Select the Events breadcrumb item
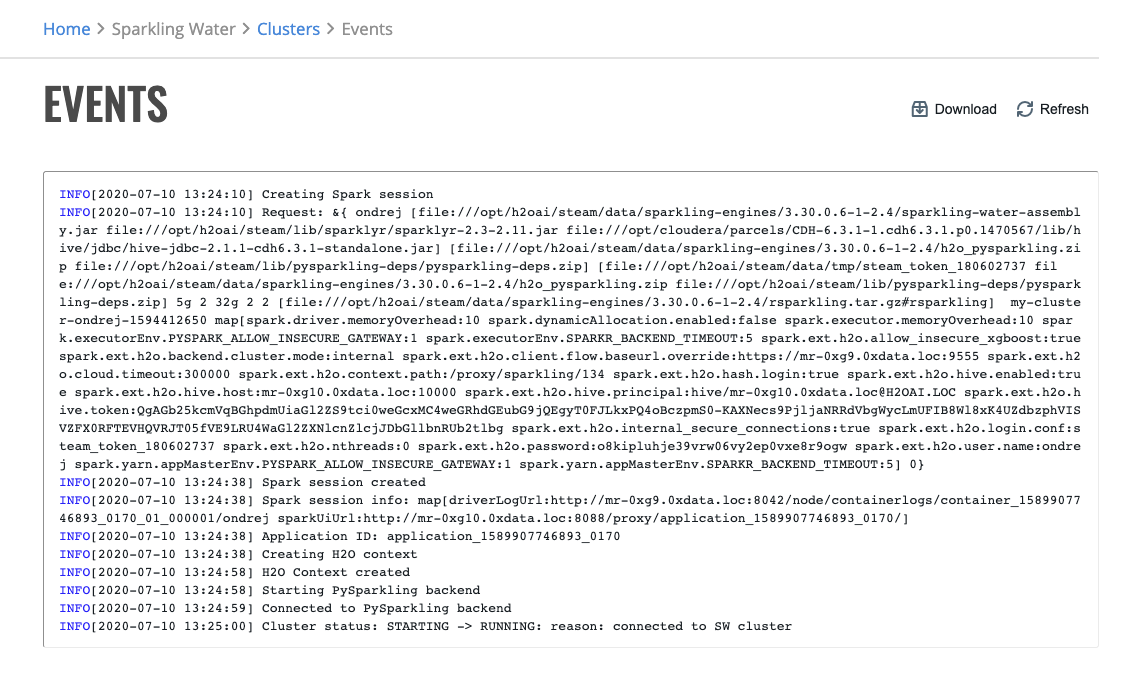The image size is (1122, 680). coord(367,29)
